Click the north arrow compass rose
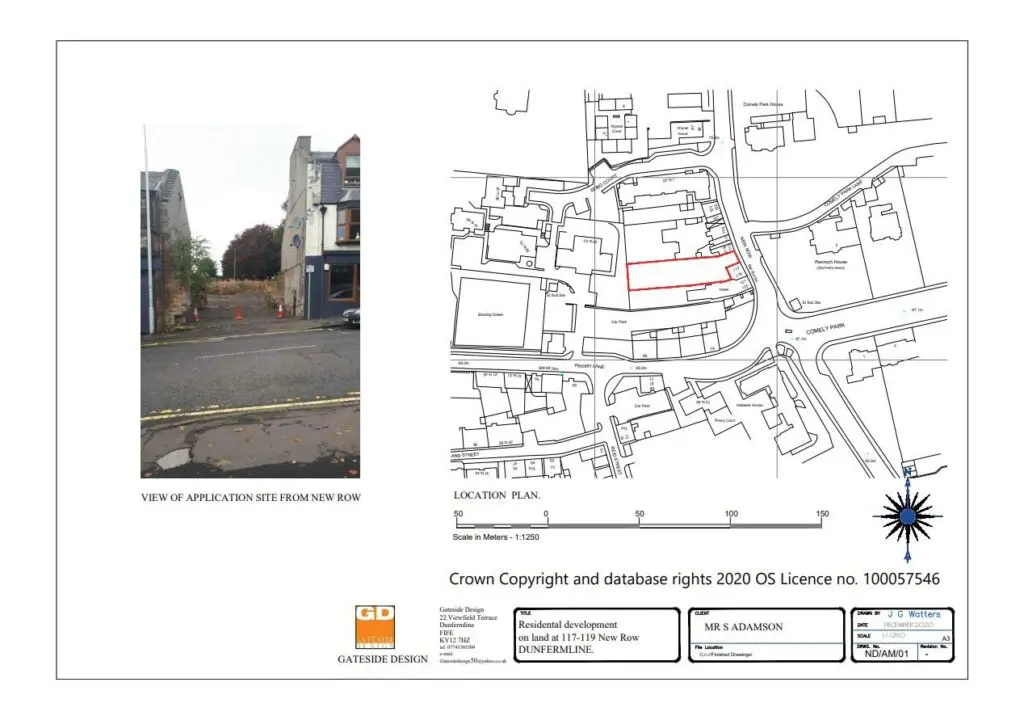Viewport: 1024px width, 720px height. (907, 516)
